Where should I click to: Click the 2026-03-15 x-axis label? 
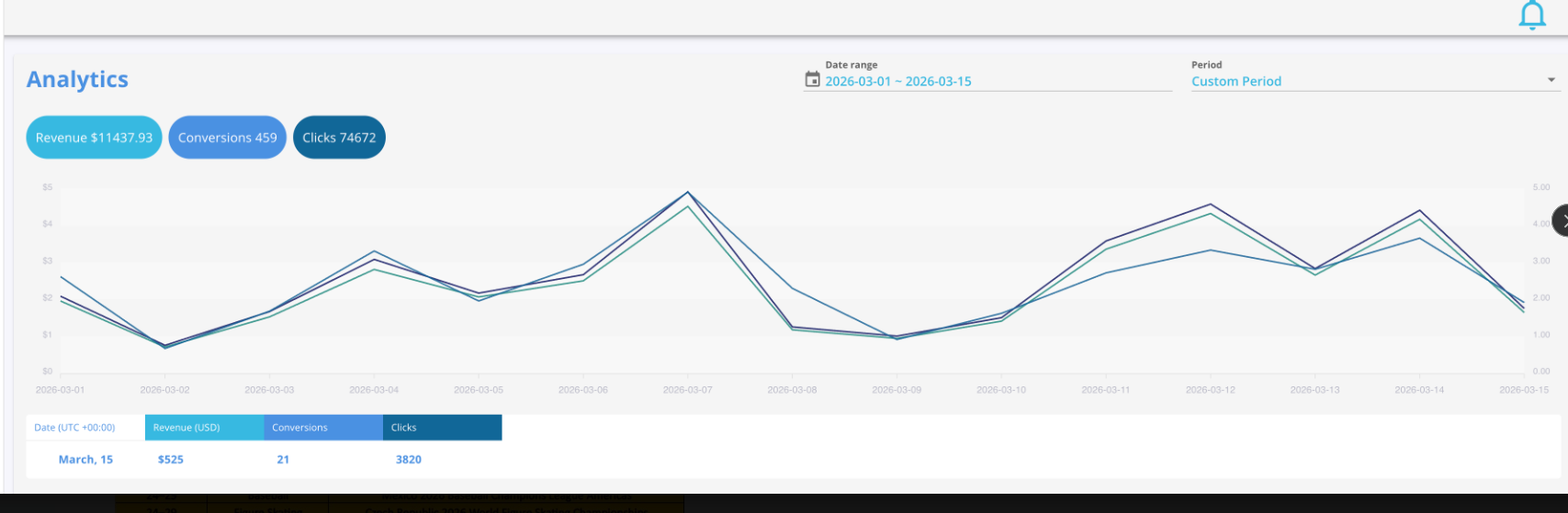pyautogui.click(x=1524, y=390)
